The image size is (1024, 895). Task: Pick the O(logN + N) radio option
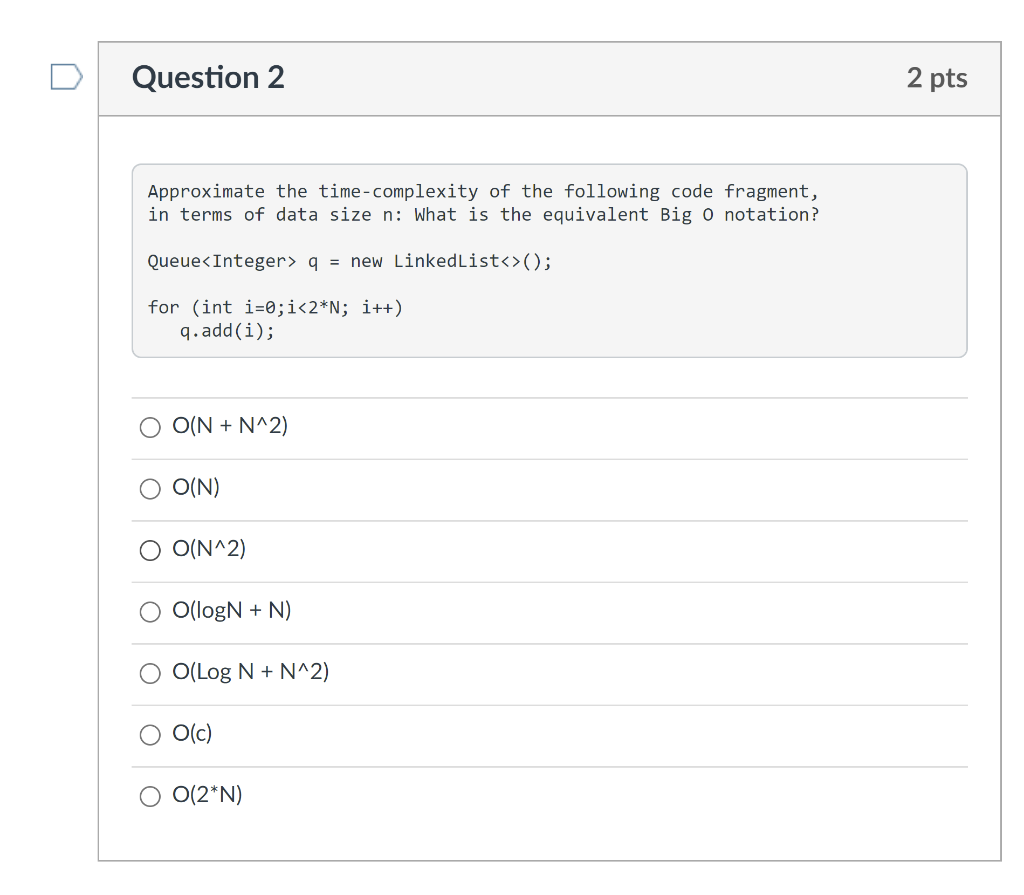[150, 611]
